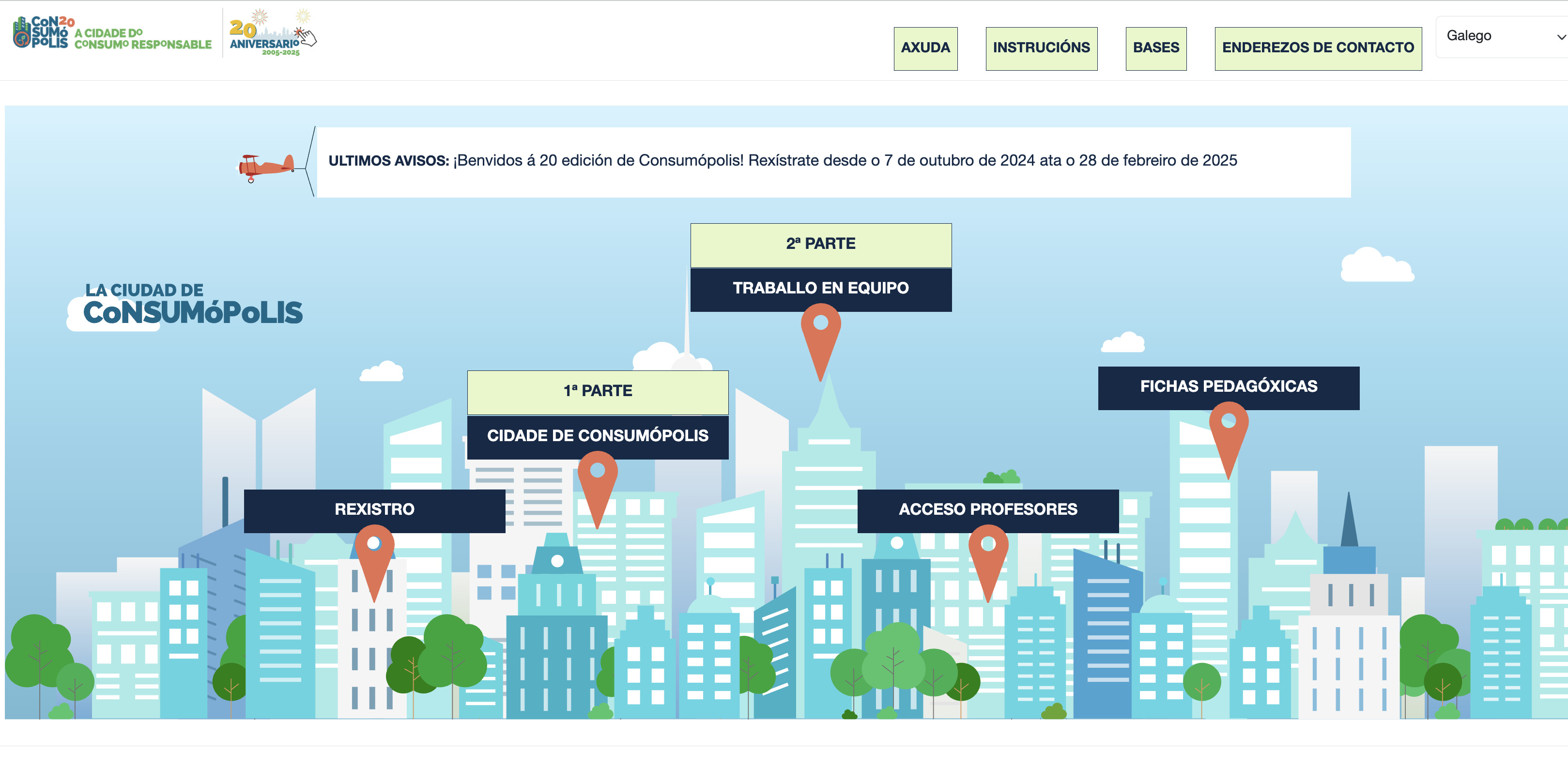This screenshot has height=768, width=1568.
Task: Click the Ultimos Avisos announcement text
Action: [783, 161]
